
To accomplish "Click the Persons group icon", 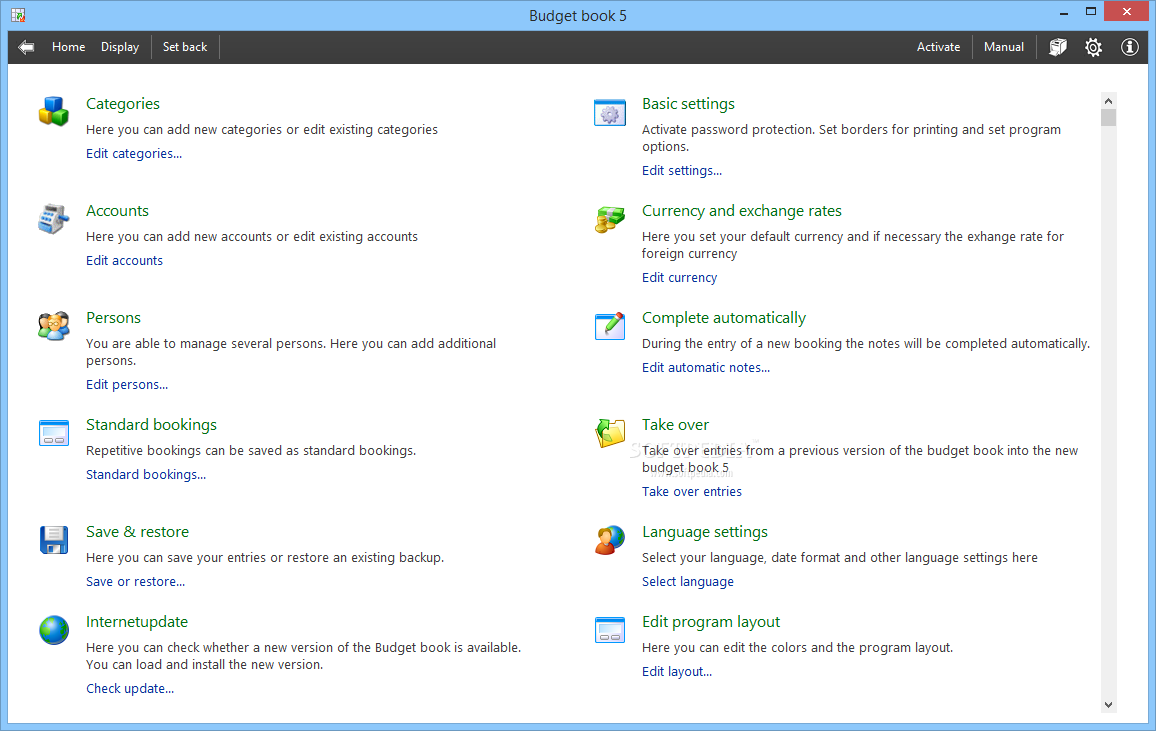I will pyautogui.click(x=54, y=326).
